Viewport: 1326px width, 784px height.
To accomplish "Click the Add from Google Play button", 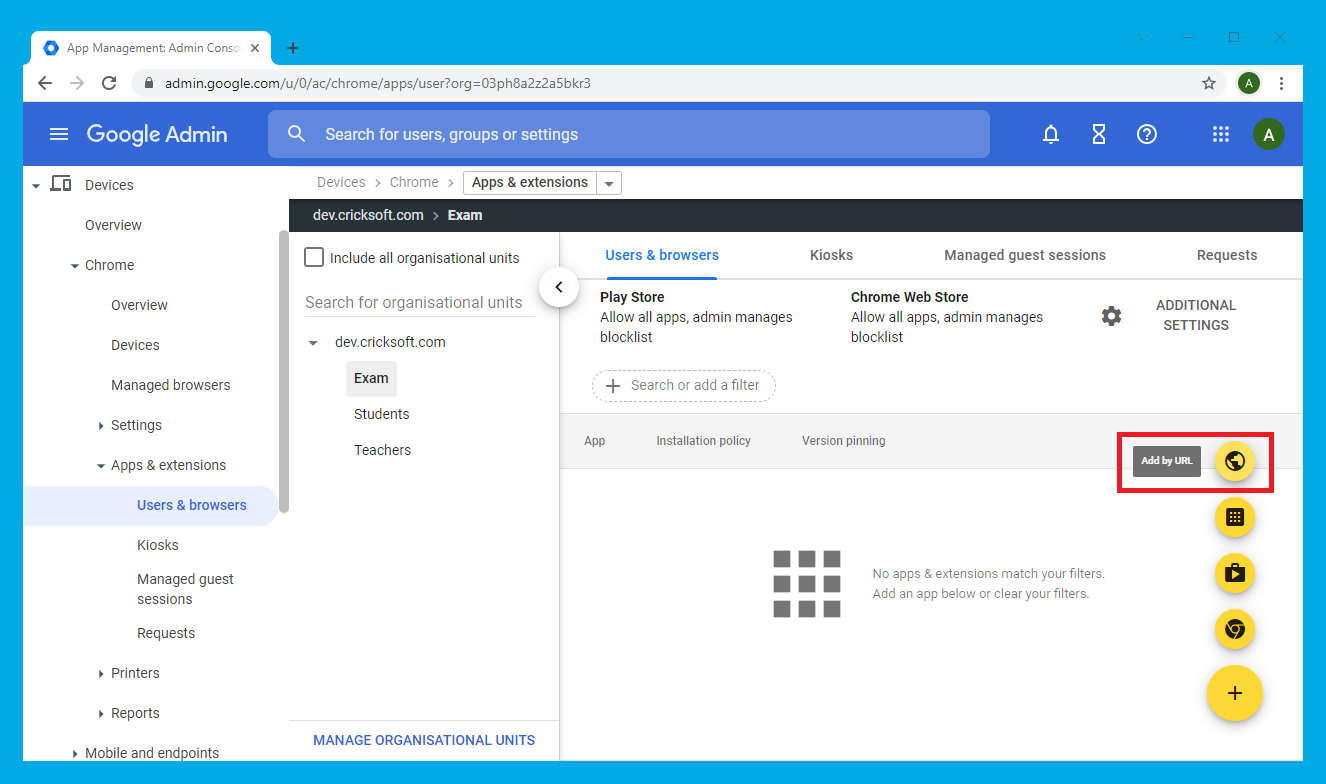I will 1234,573.
